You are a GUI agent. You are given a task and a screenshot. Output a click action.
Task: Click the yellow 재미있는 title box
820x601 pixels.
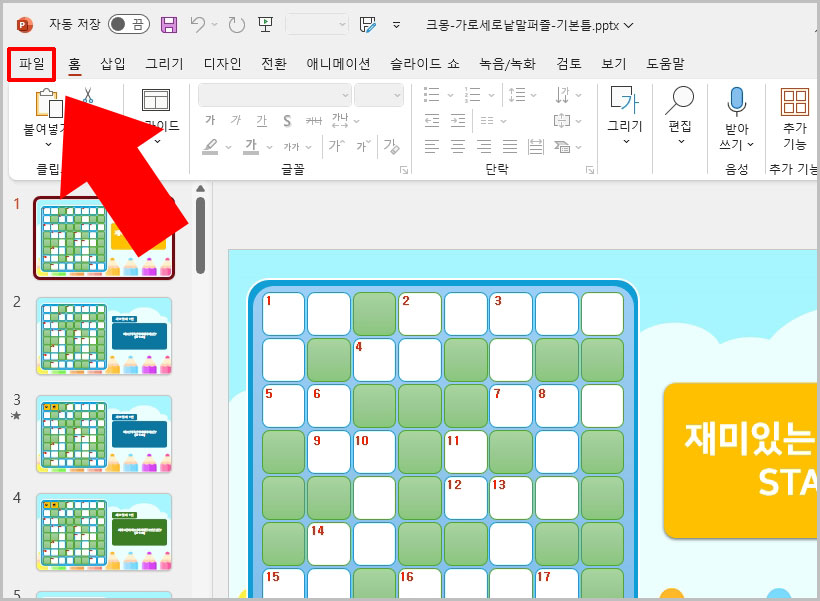pyautogui.click(x=741, y=460)
